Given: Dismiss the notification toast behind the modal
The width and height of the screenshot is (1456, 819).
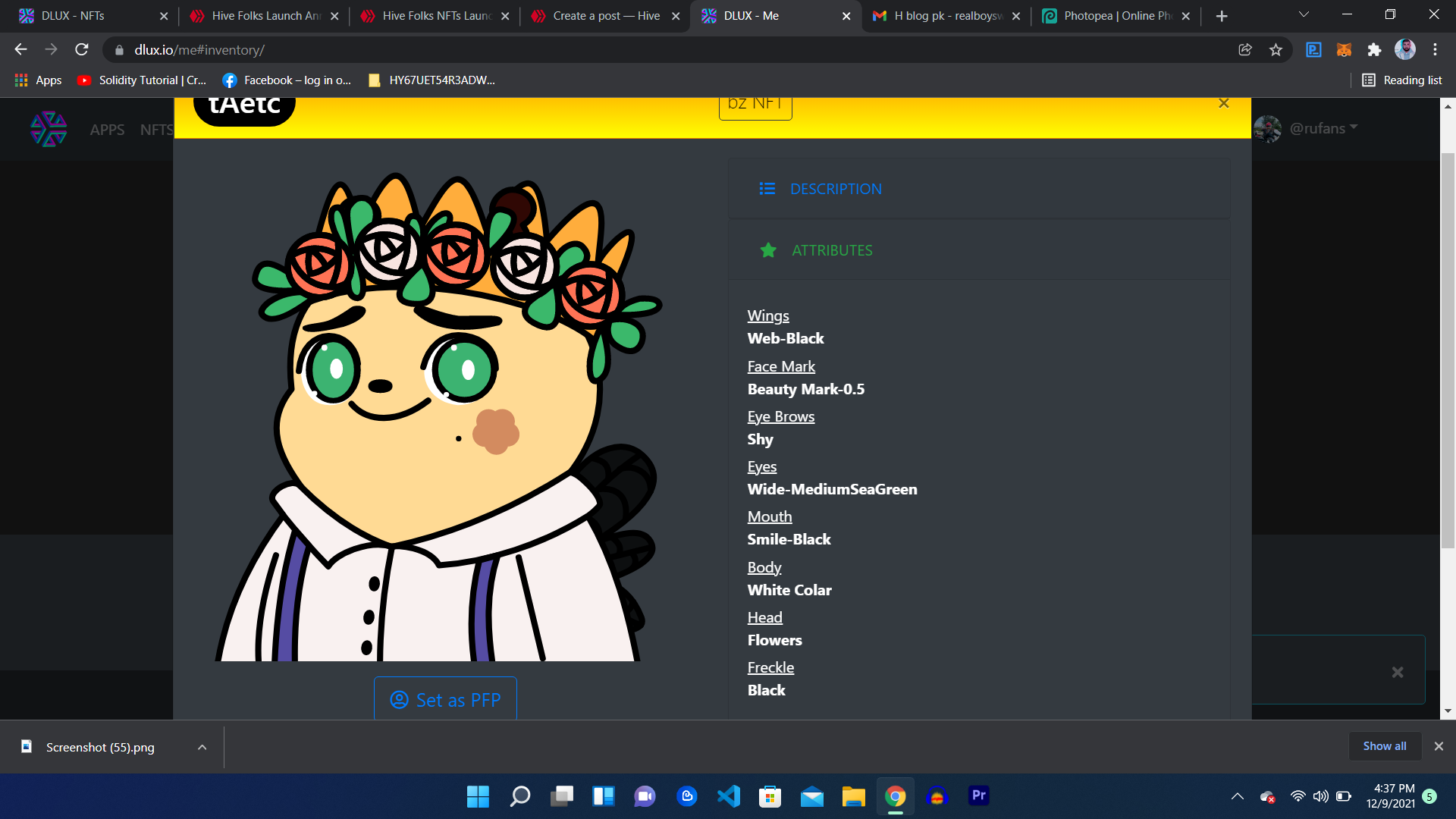Looking at the screenshot, I should [1398, 672].
